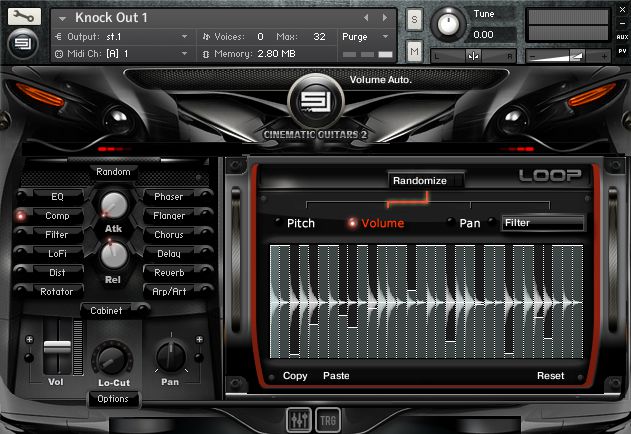631x434 pixels.
Task: Select previous instrument preset arrow
Action: [366, 18]
